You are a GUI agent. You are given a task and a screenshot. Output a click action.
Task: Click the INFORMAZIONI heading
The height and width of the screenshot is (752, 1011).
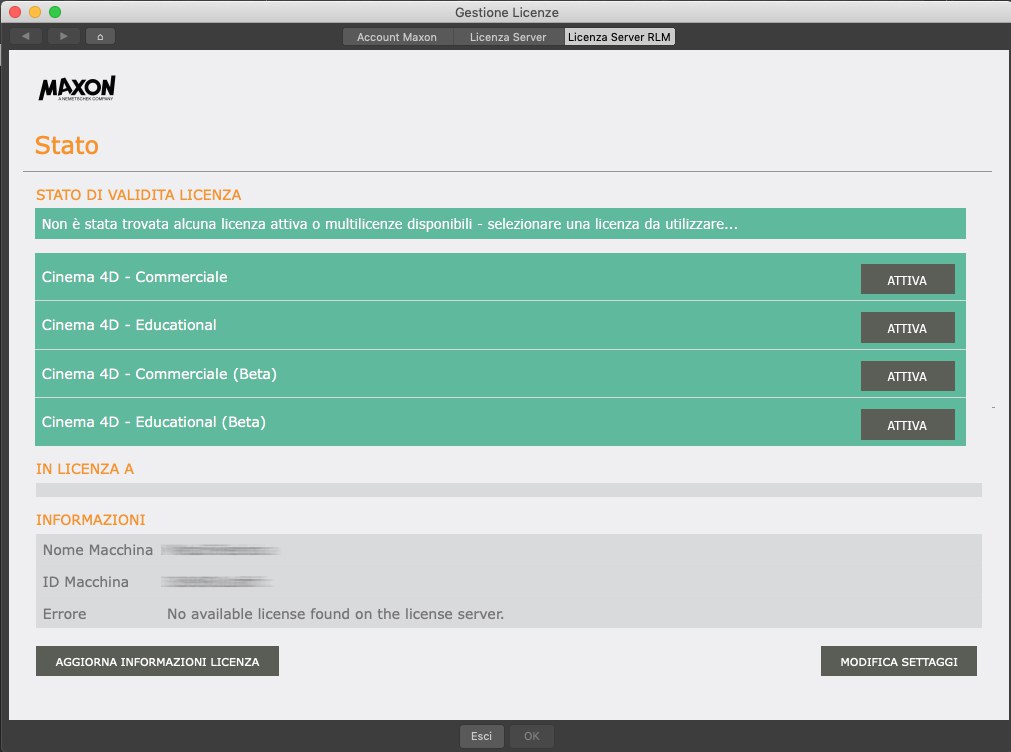click(x=91, y=520)
